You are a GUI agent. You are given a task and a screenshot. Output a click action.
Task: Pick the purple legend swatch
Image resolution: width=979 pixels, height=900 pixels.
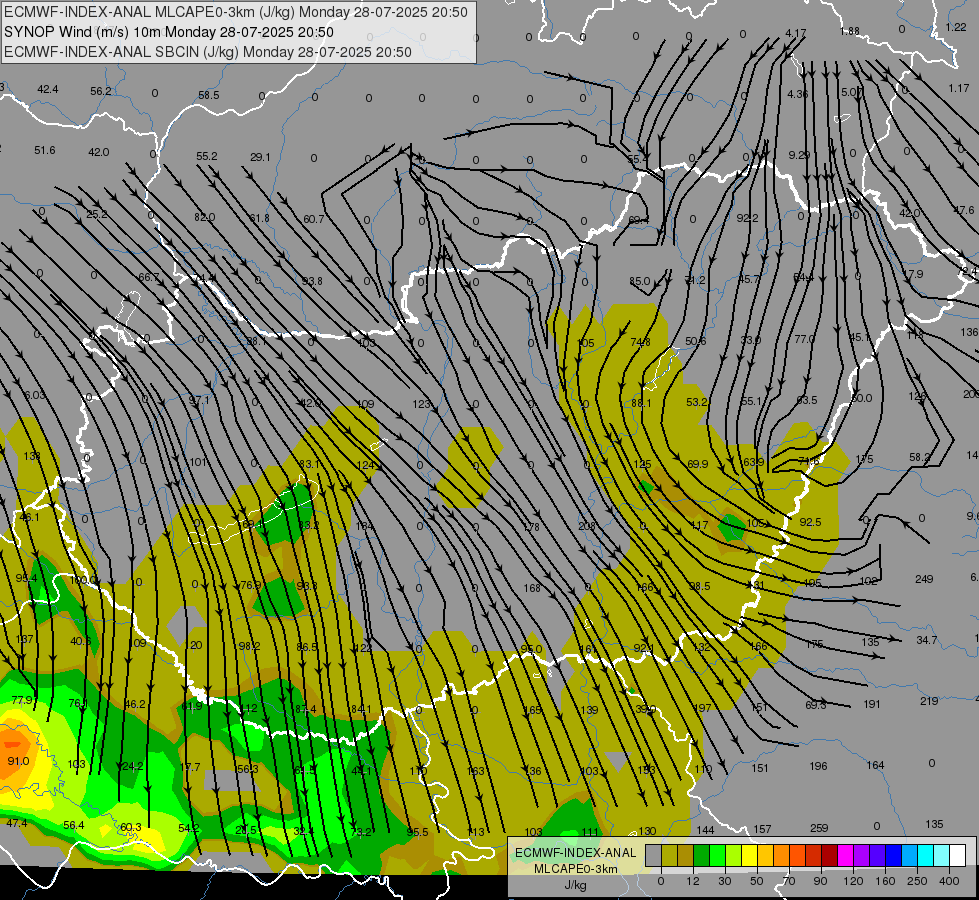(862, 855)
